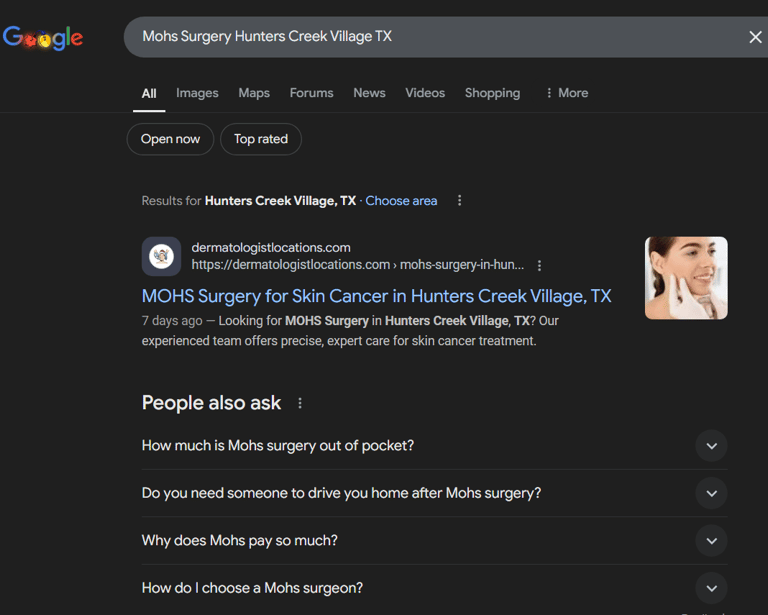Apply the Top rated filter chip
This screenshot has height=615, width=768.
pos(261,139)
